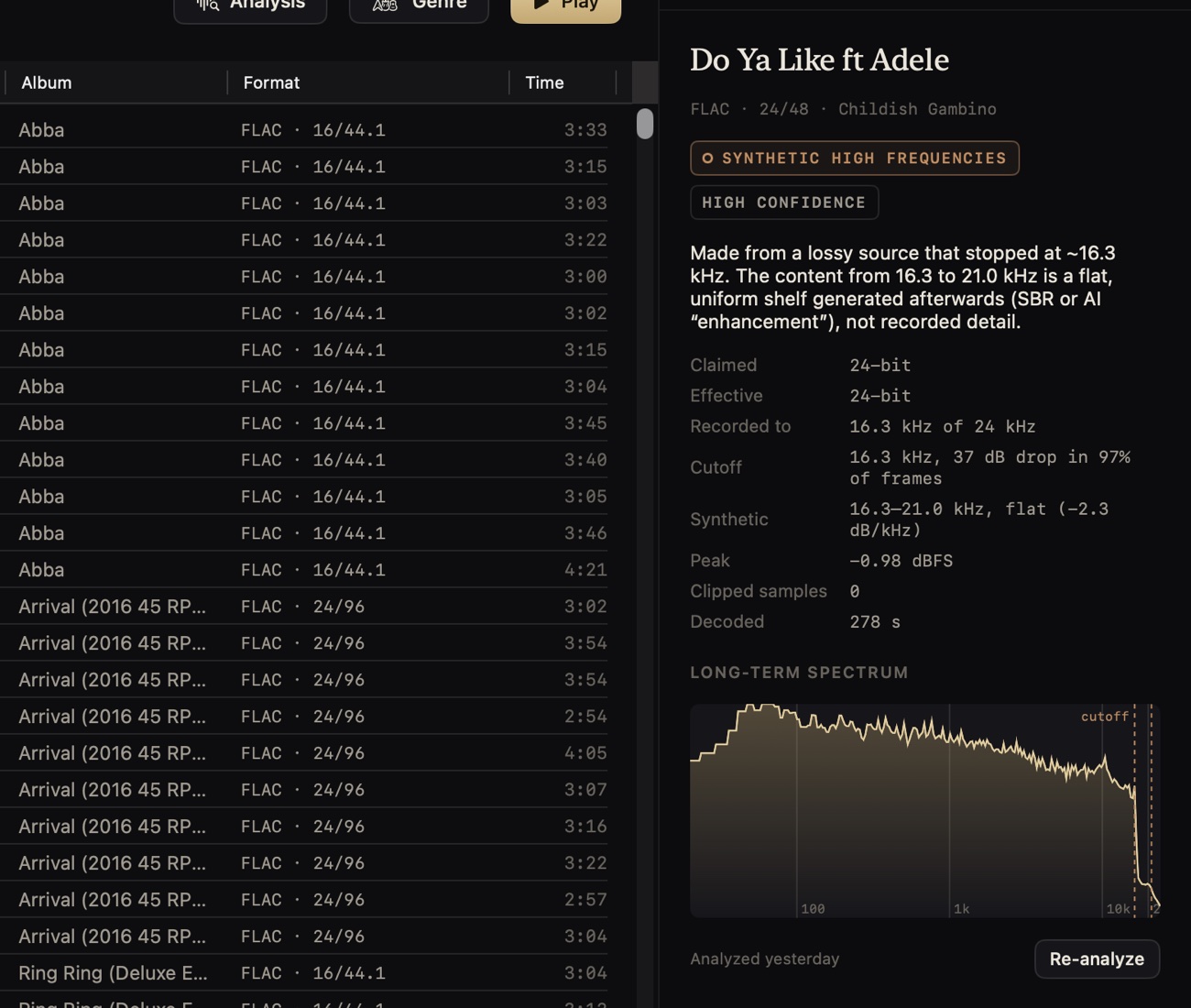Click the Decoded value "278 s"
1191x1008 pixels.
pos(875,622)
